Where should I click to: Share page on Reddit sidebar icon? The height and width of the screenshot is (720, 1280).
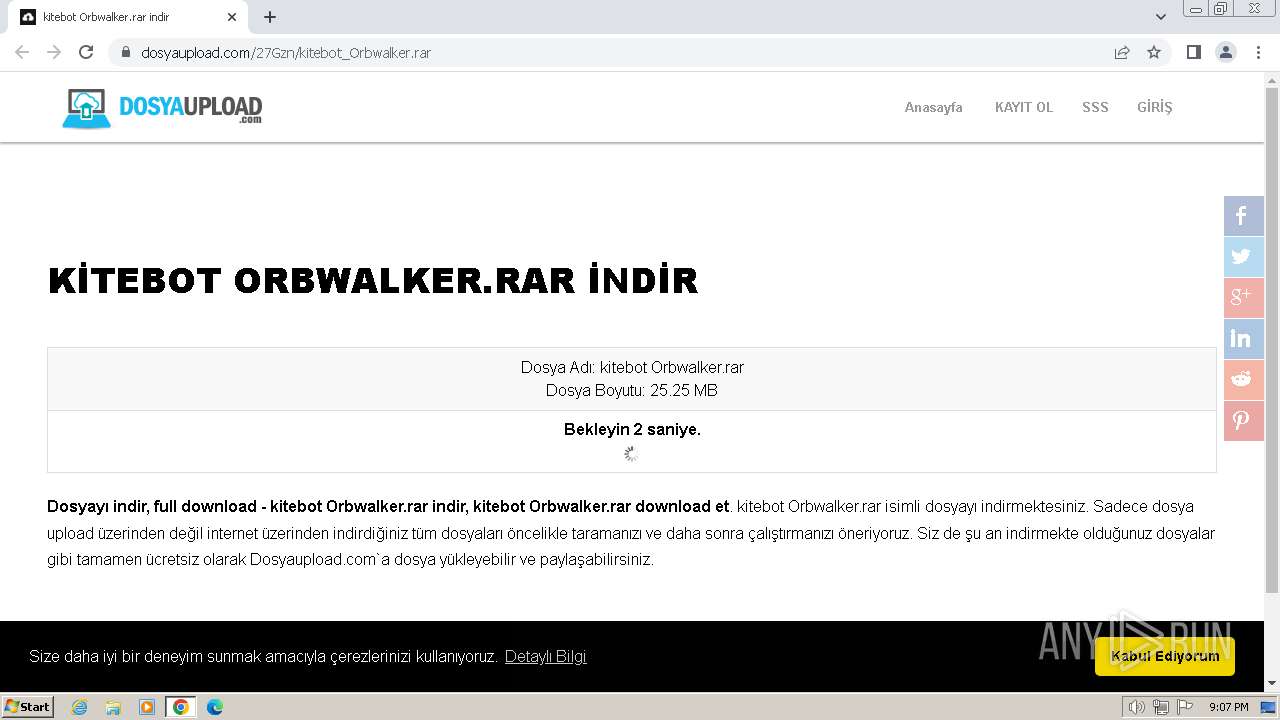[1243, 380]
